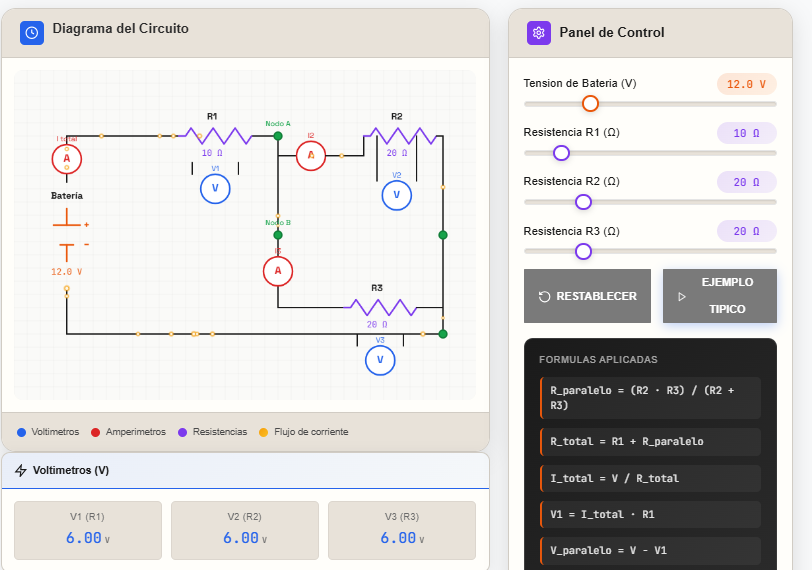The height and width of the screenshot is (570, 812).
Task: Click the lightning icon in Voltímetros header
Action: pos(21,470)
